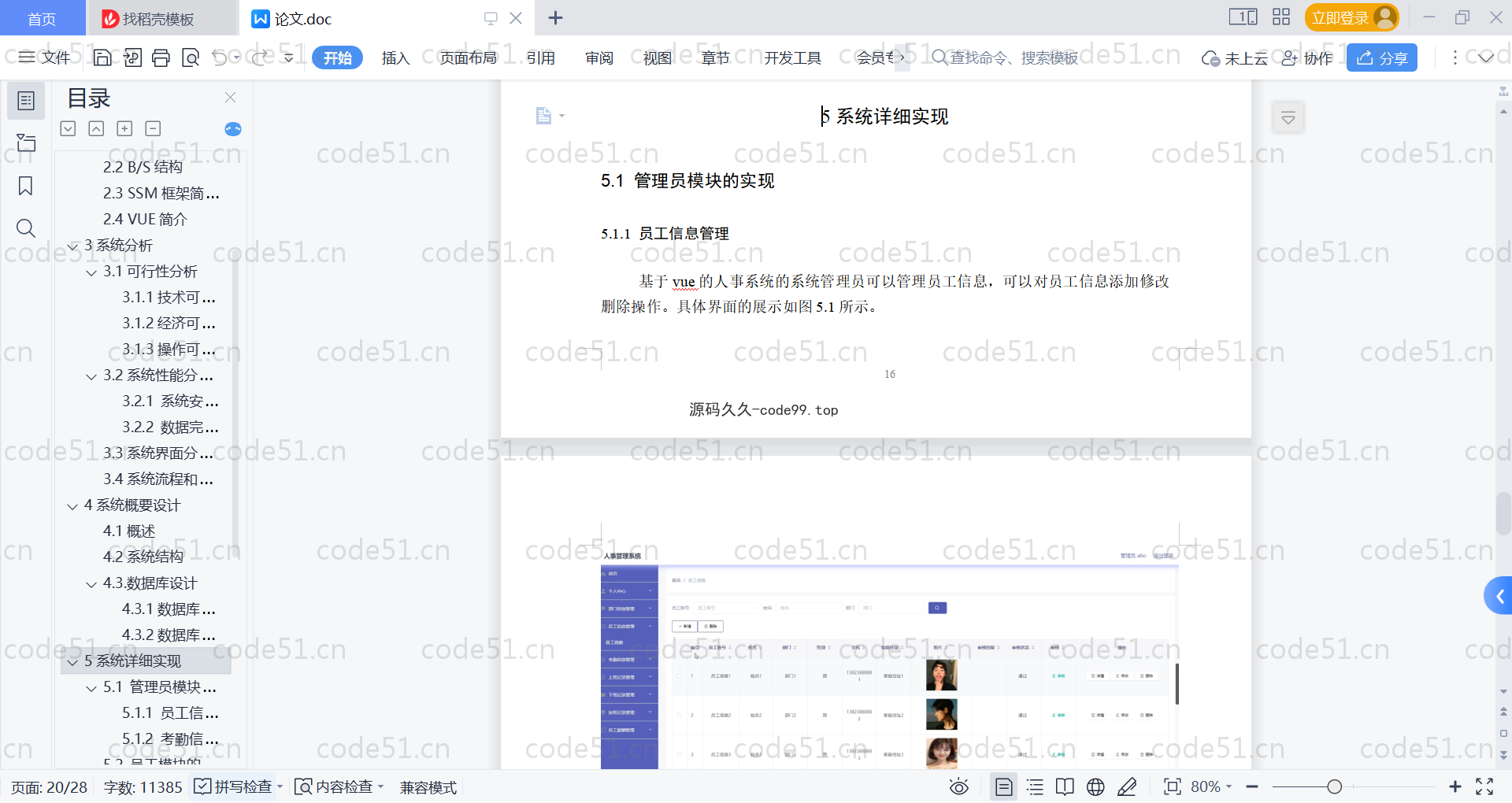Open the Find magnifier in the left sidebar
The width and height of the screenshot is (1512, 803).
coord(25,228)
